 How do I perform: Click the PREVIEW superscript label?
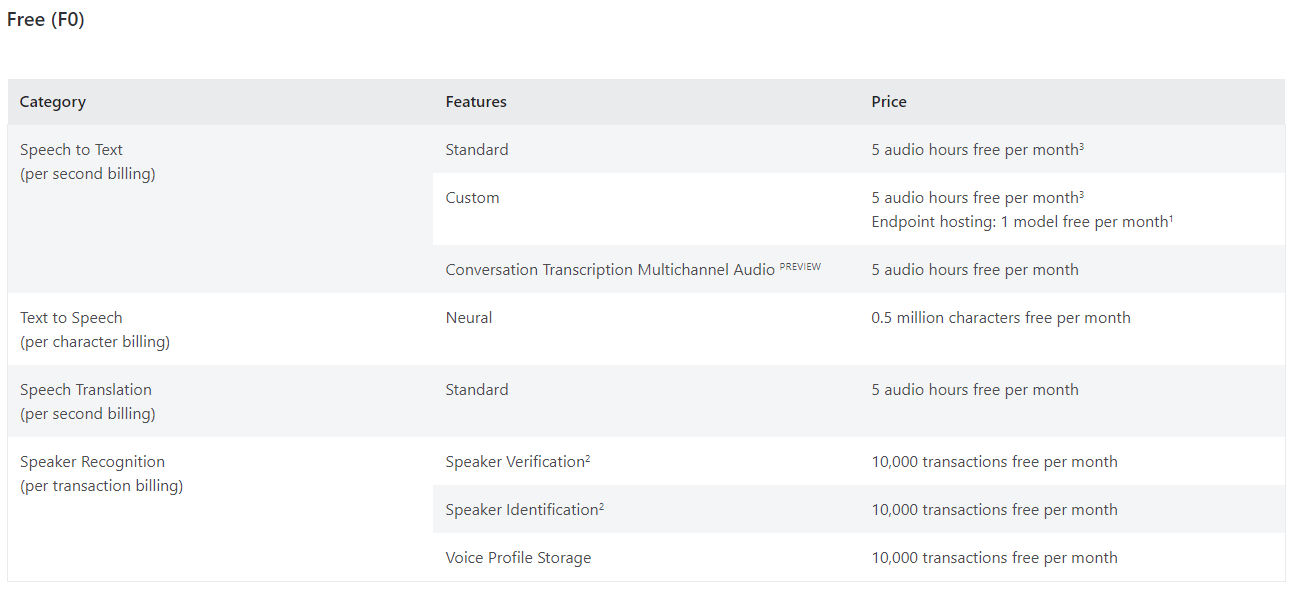tap(800, 267)
